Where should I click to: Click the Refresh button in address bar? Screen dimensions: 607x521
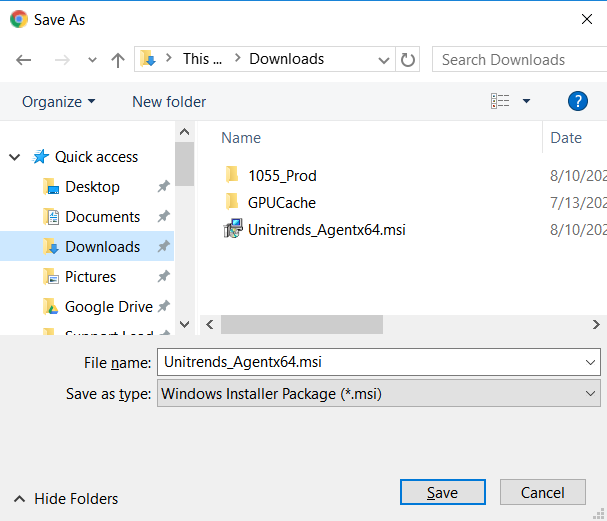click(x=408, y=60)
